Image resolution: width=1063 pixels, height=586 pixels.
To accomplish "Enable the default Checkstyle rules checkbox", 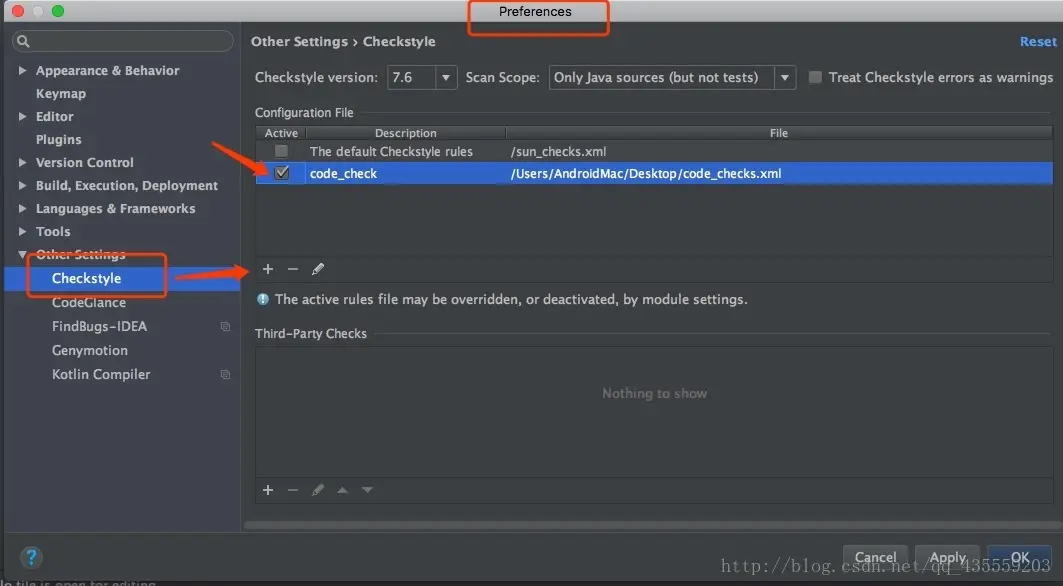I will point(281,151).
